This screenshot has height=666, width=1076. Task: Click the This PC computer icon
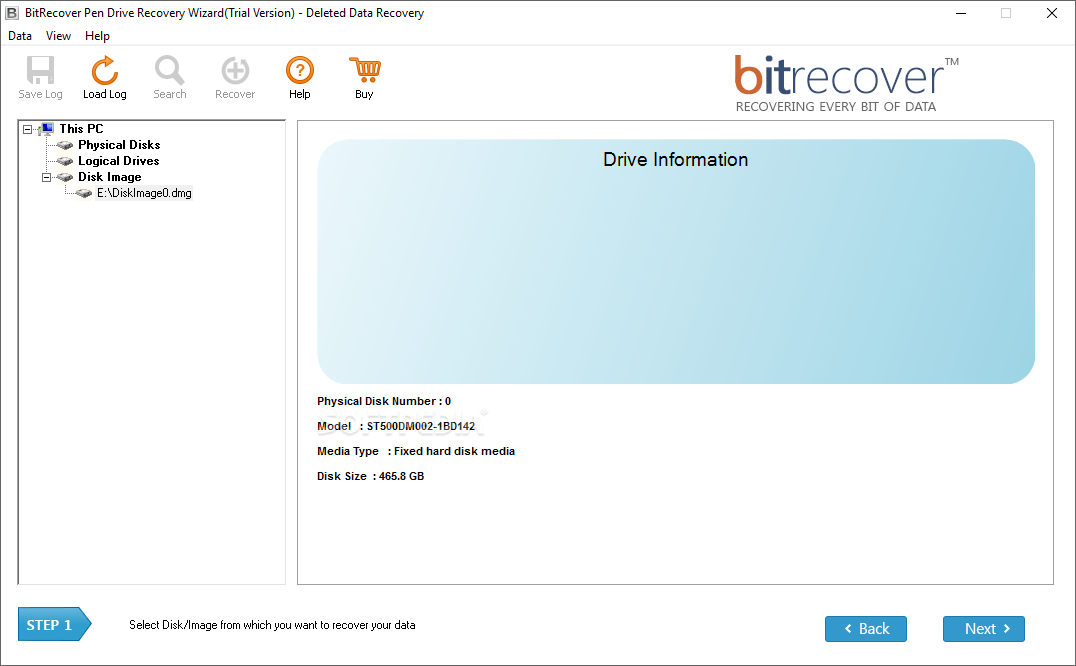[x=46, y=129]
